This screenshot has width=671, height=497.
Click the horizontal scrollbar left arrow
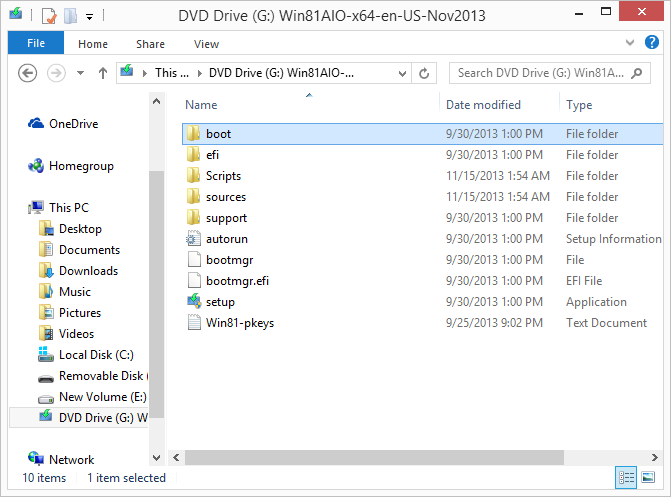coord(176,458)
